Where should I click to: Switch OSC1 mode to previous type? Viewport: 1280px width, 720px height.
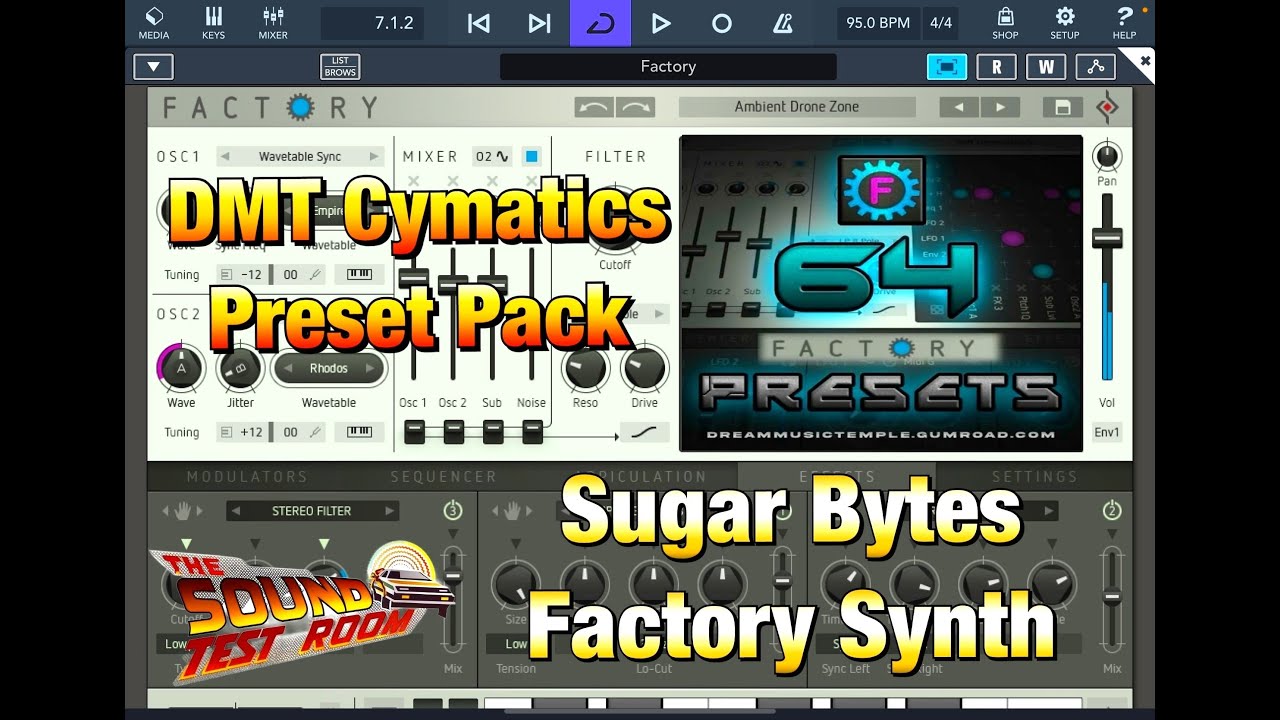(225, 157)
